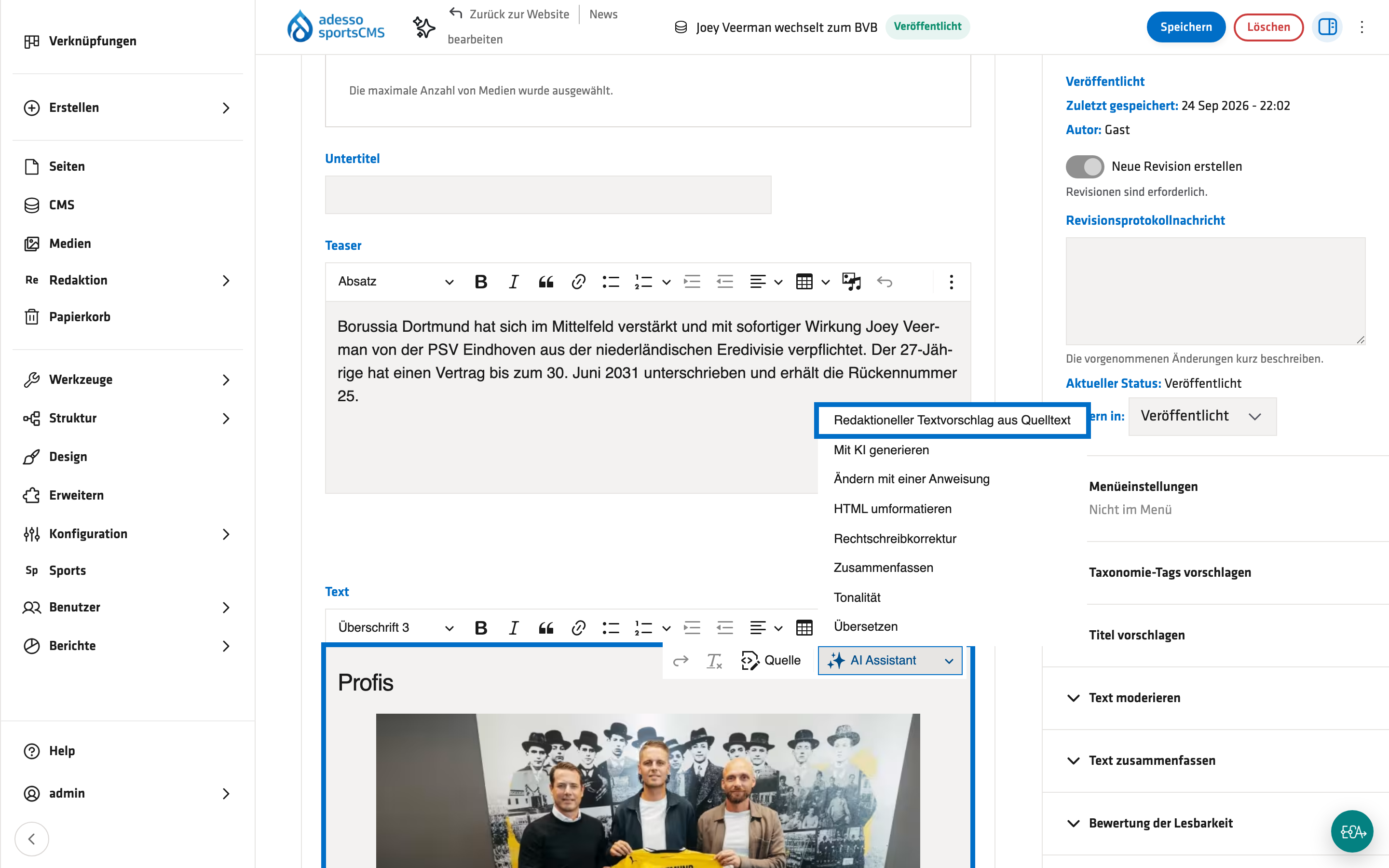1389x868 pixels.
Task: Open the floating accessibility round button
Action: (x=1352, y=831)
